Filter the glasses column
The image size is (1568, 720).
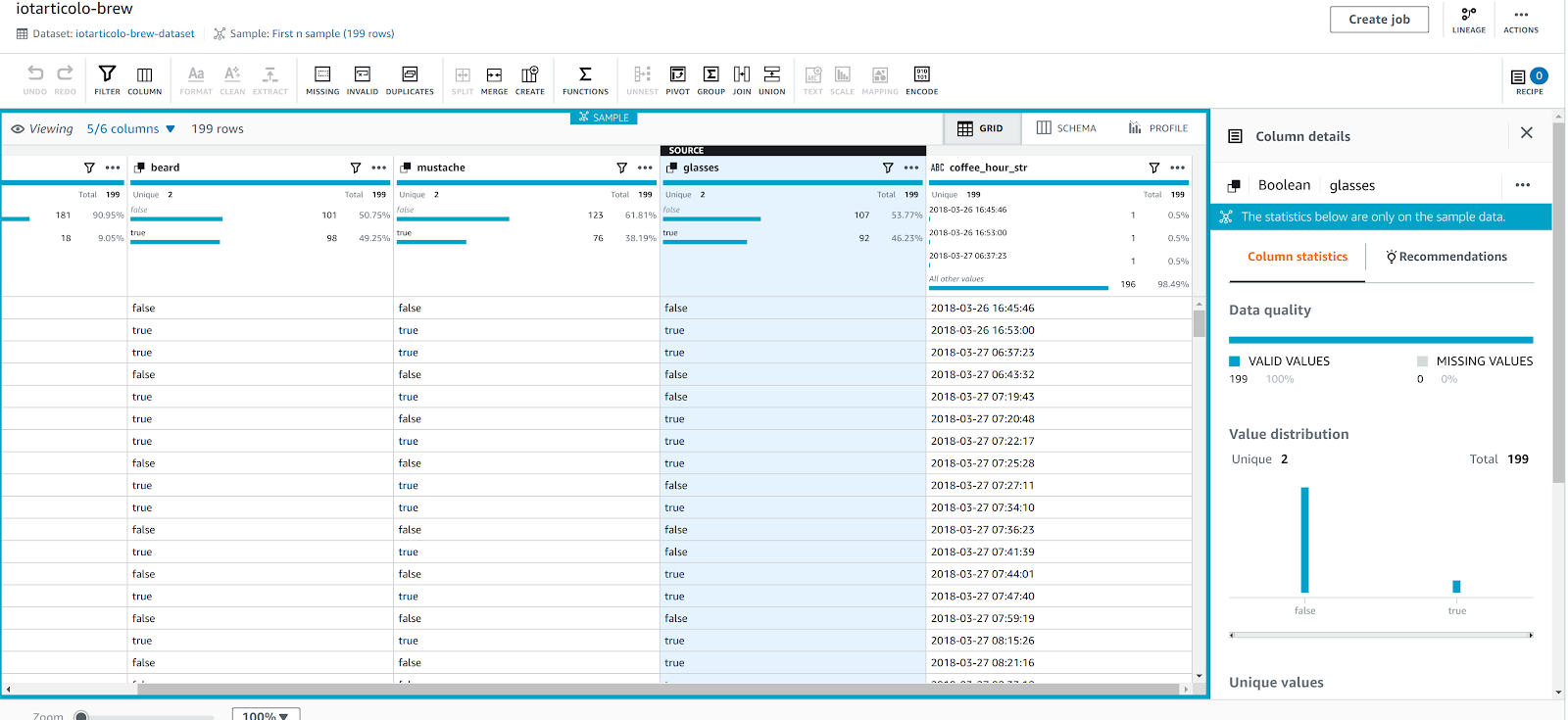[888, 168]
